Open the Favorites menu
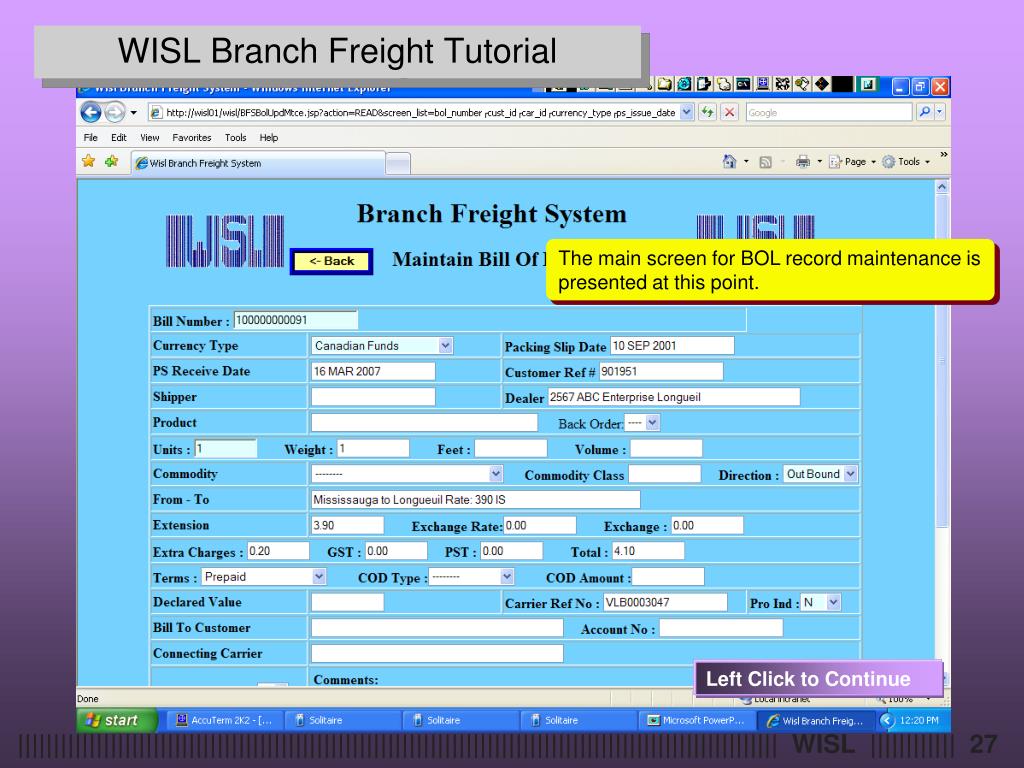Screen dimensions: 1024x768 pos(192,138)
